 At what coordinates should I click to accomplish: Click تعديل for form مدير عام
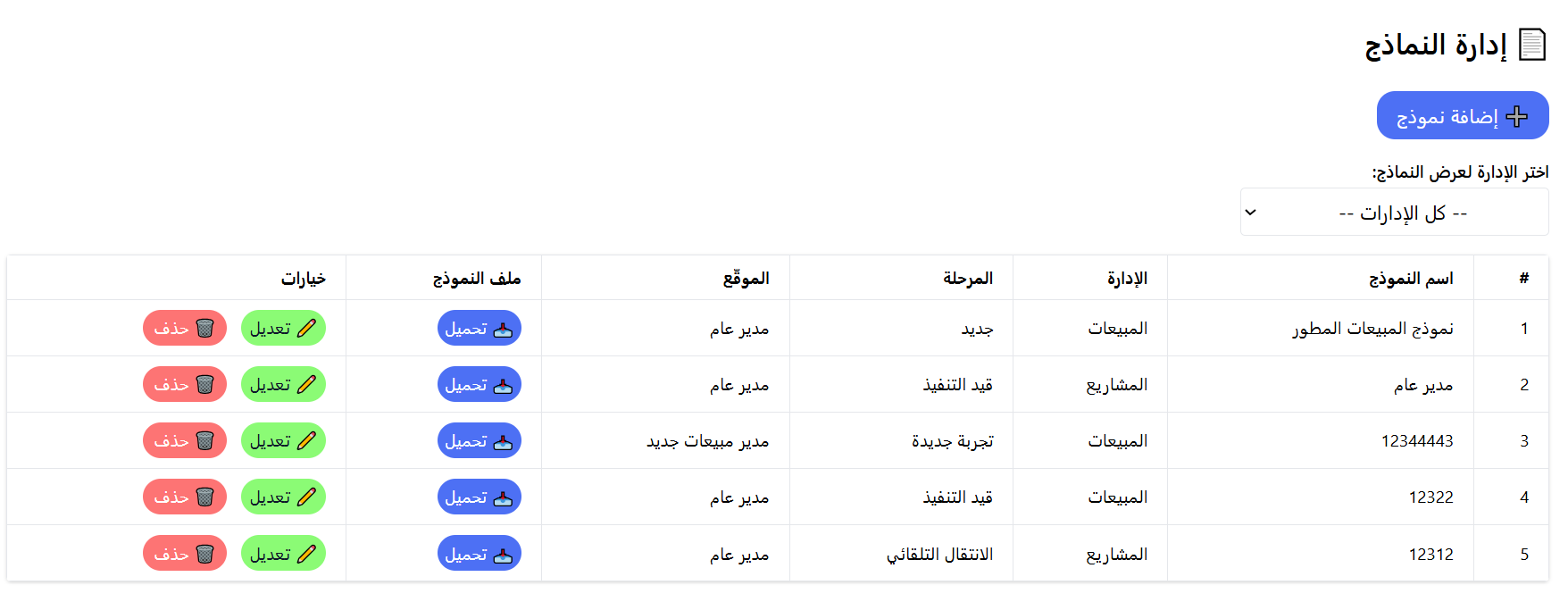283,384
